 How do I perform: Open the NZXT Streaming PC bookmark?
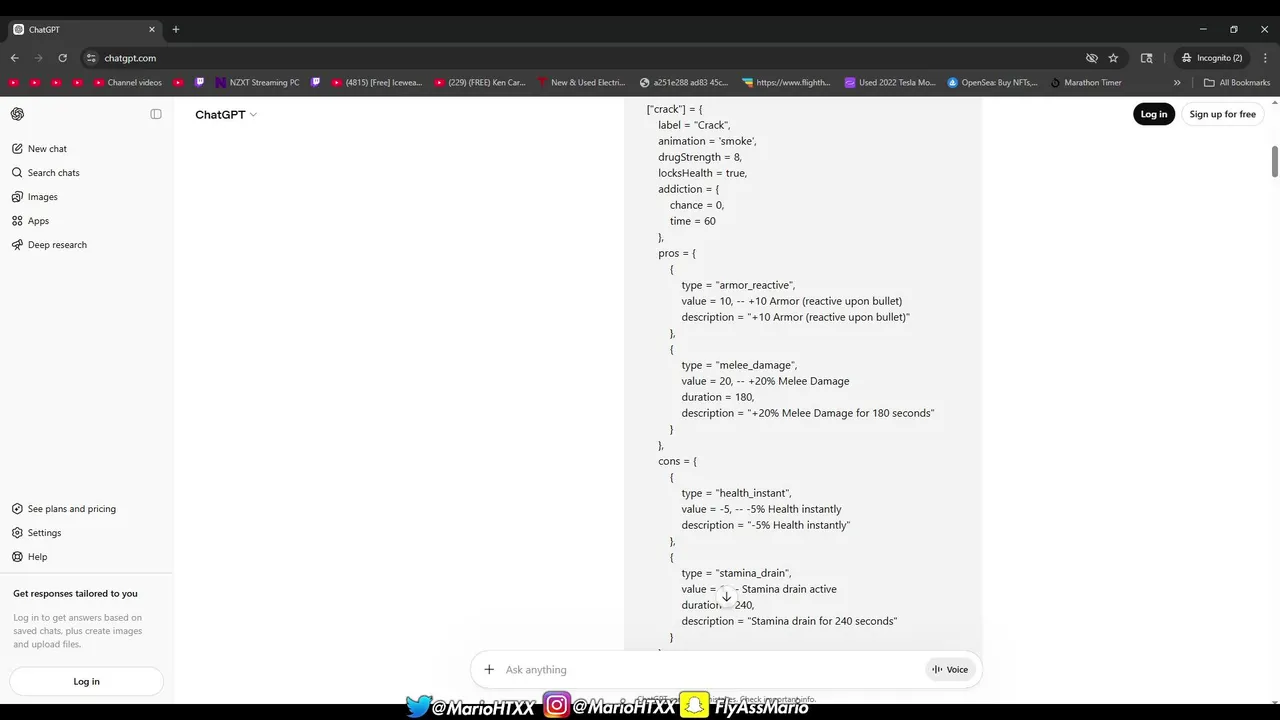coord(258,83)
